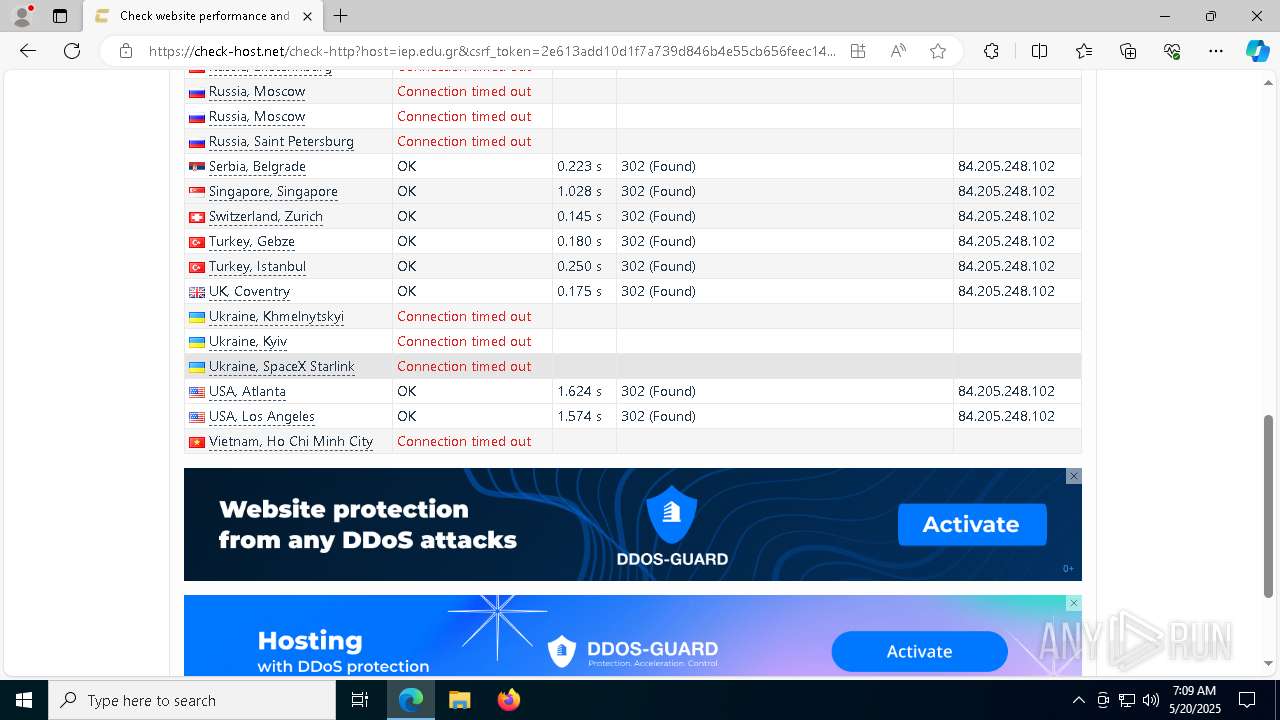The image size is (1280, 720).
Task: Open a new tab with plus button
Action: pyautogui.click(x=341, y=16)
